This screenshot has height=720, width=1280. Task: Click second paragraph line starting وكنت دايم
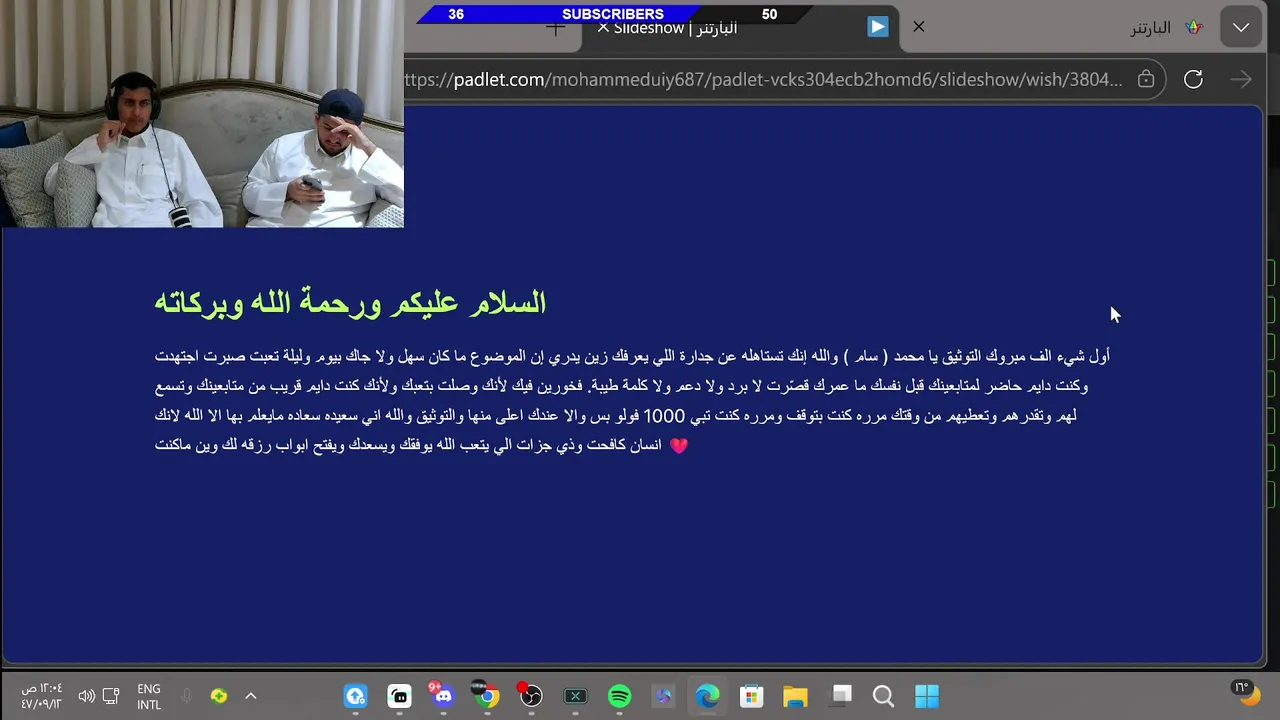[x=621, y=385]
